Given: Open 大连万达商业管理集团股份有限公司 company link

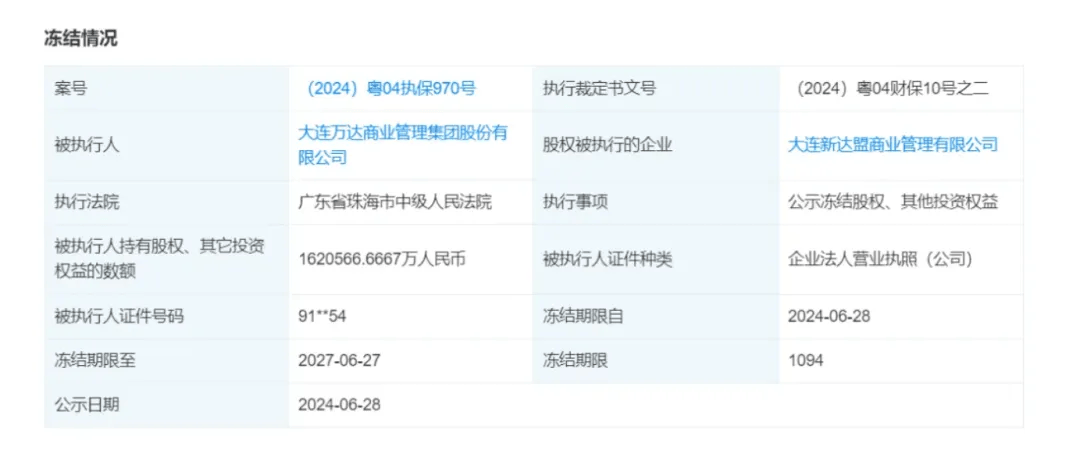Looking at the screenshot, I should point(402,145).
